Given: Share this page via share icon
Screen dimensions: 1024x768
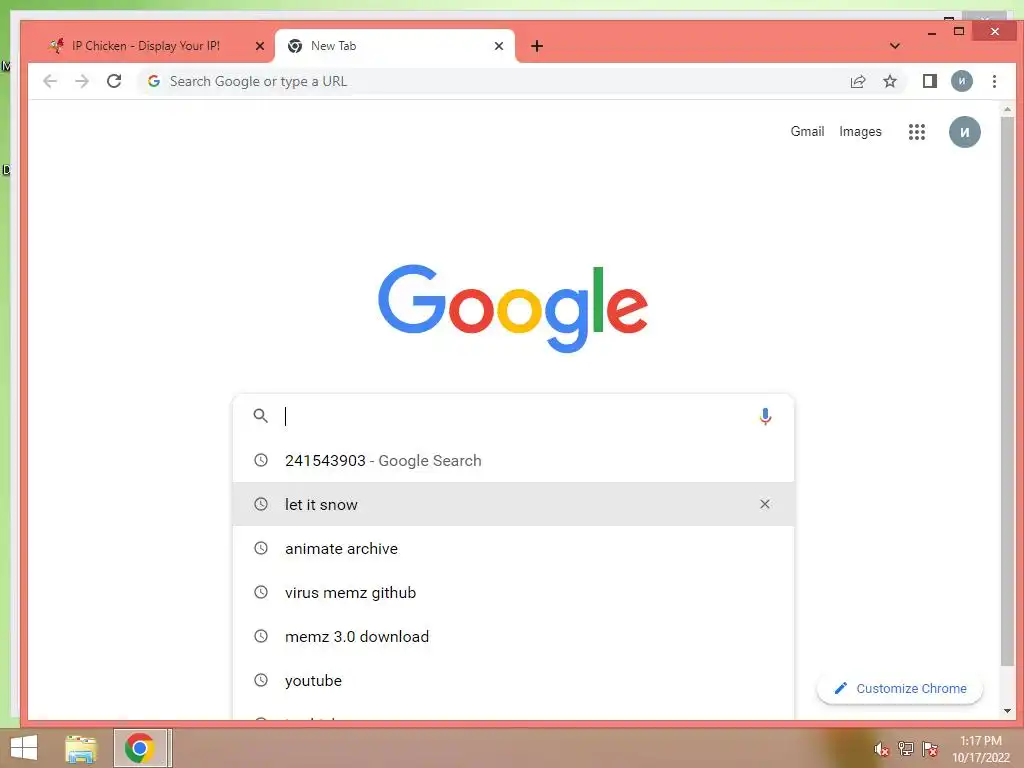Looking at the screenshot, I should (857, 81).
